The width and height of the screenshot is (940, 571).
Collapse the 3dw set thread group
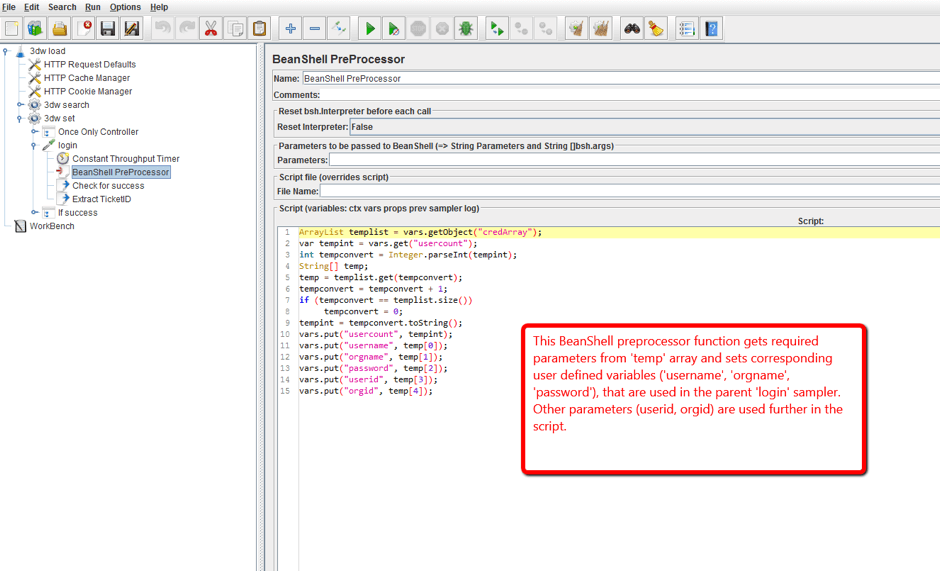click(x=20, y=118)
